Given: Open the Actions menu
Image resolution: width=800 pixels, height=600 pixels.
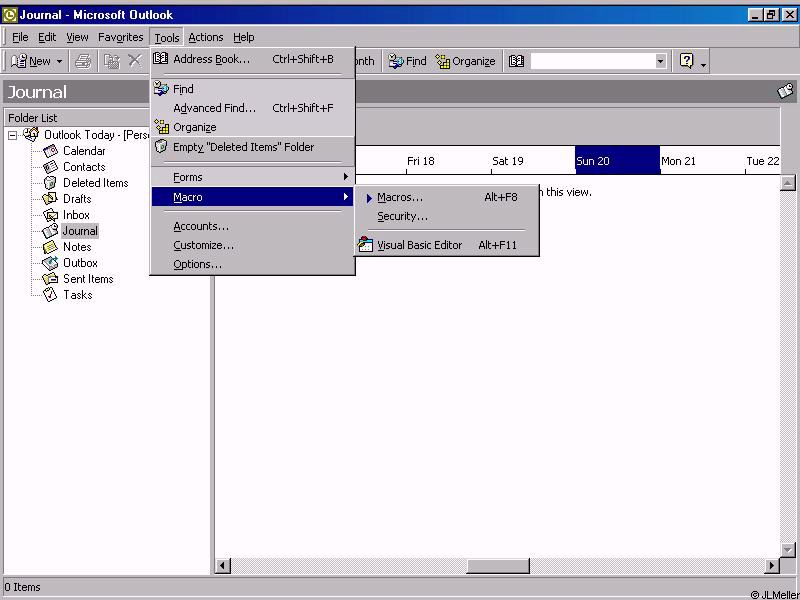Looking at the screenshot, I should 206,37.
